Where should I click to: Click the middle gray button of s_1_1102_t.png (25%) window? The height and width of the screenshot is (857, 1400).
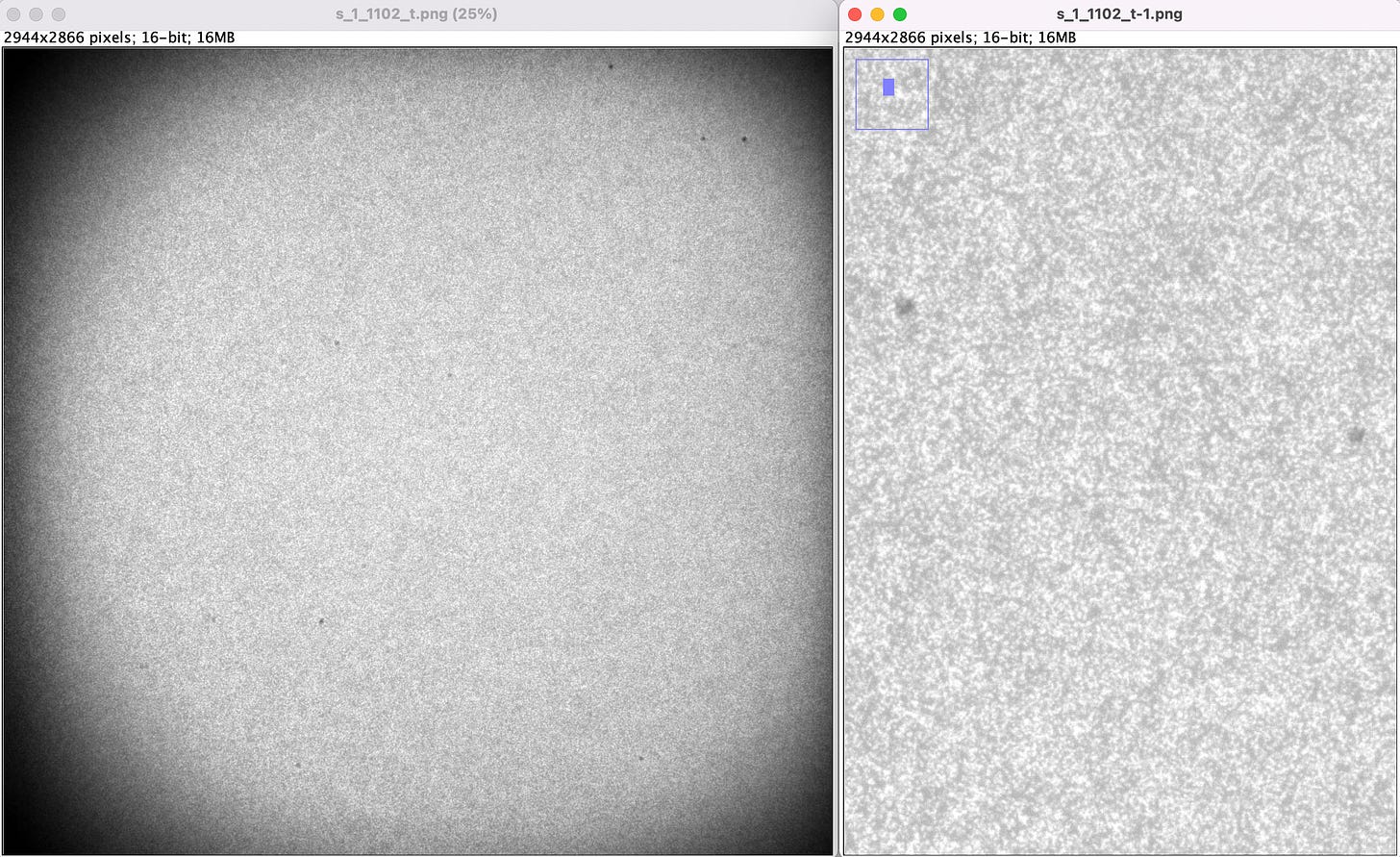pyautogui.click(x=36, y=14)
